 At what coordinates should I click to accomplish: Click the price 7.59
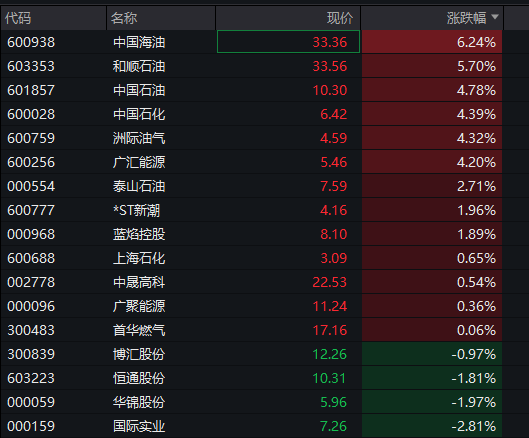[333, 186]
